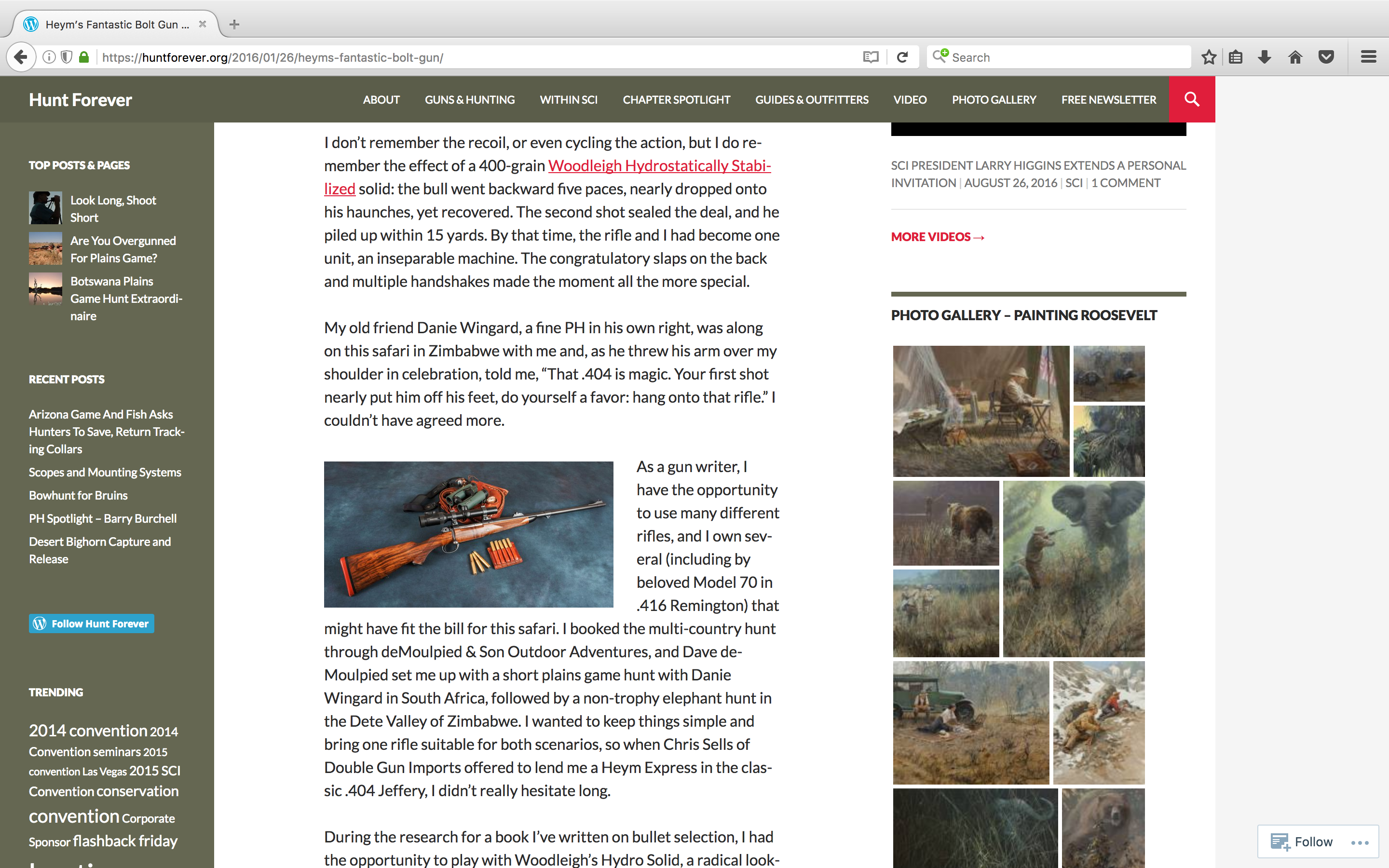Open the green vintage truck painting
The image size is (1389, 868).
click(x=970, y=723)
